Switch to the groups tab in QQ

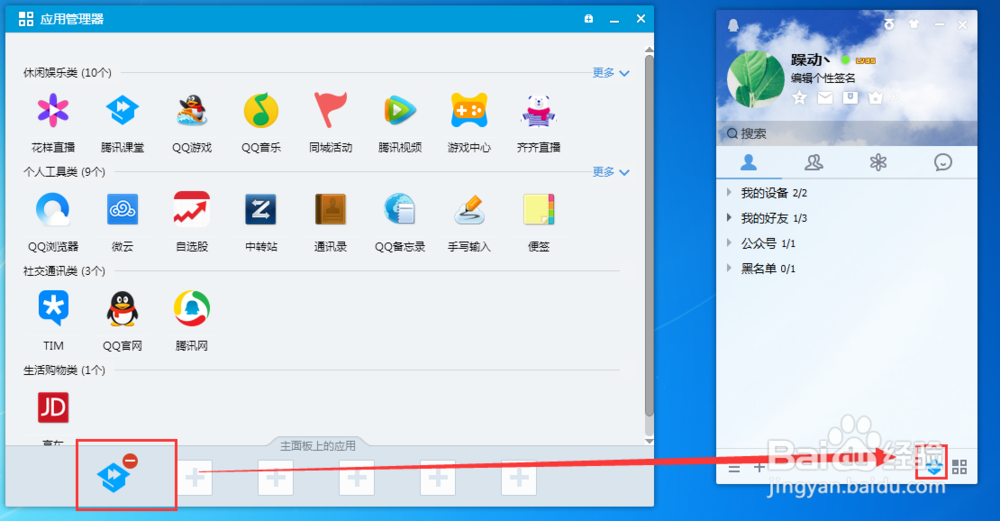pyautogui.click(x=814, y=163)
